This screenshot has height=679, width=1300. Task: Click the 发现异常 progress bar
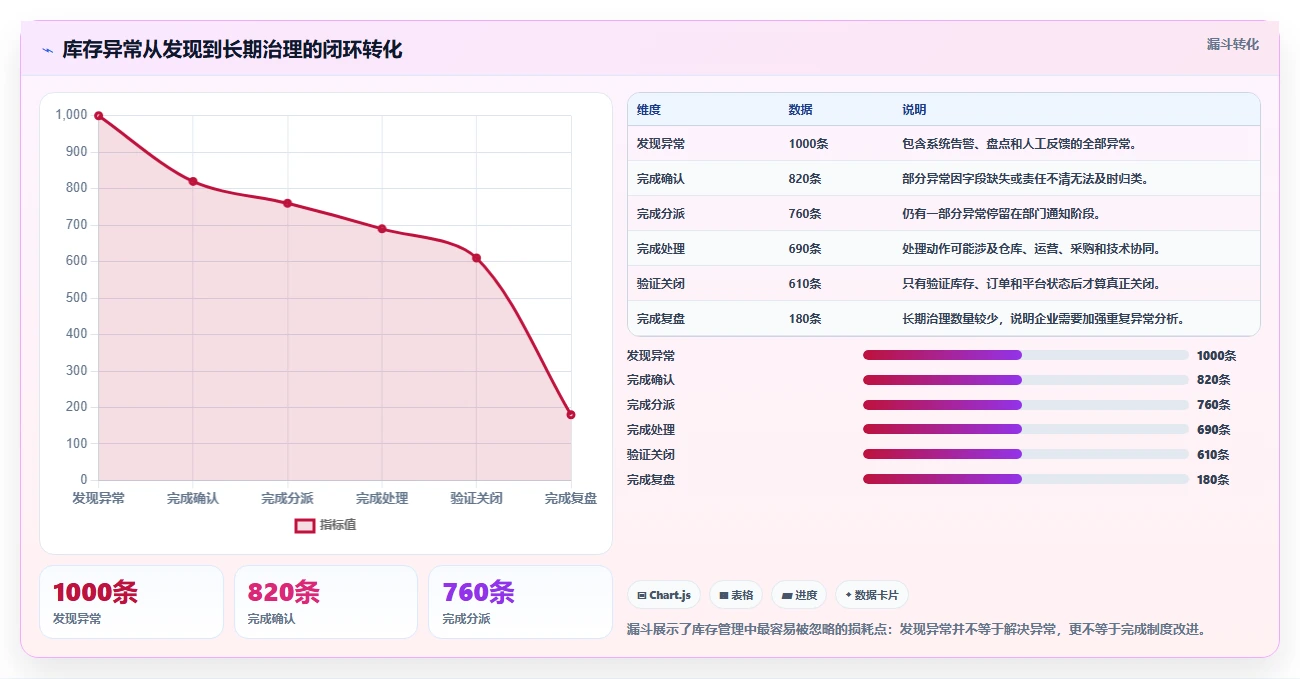(1026, 355)
